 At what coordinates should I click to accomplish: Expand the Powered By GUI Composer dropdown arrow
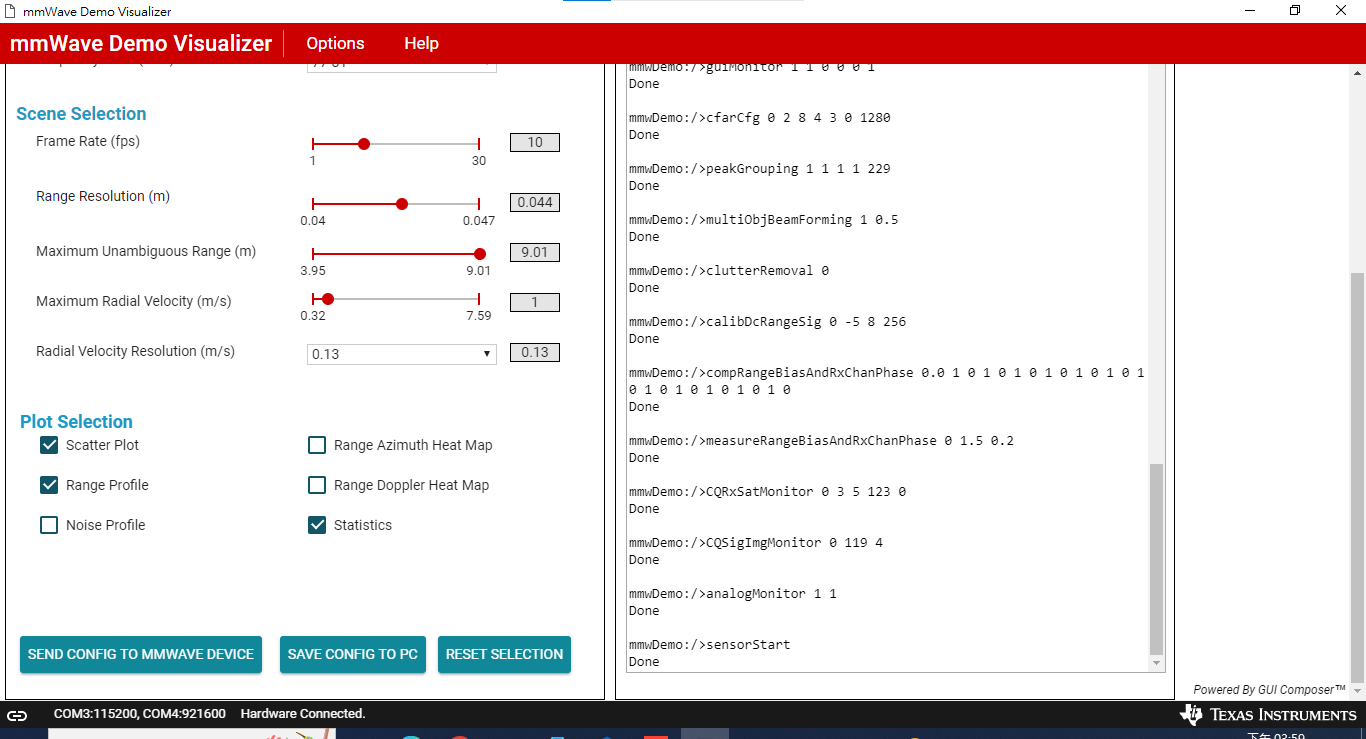[x=1357, y=689]
